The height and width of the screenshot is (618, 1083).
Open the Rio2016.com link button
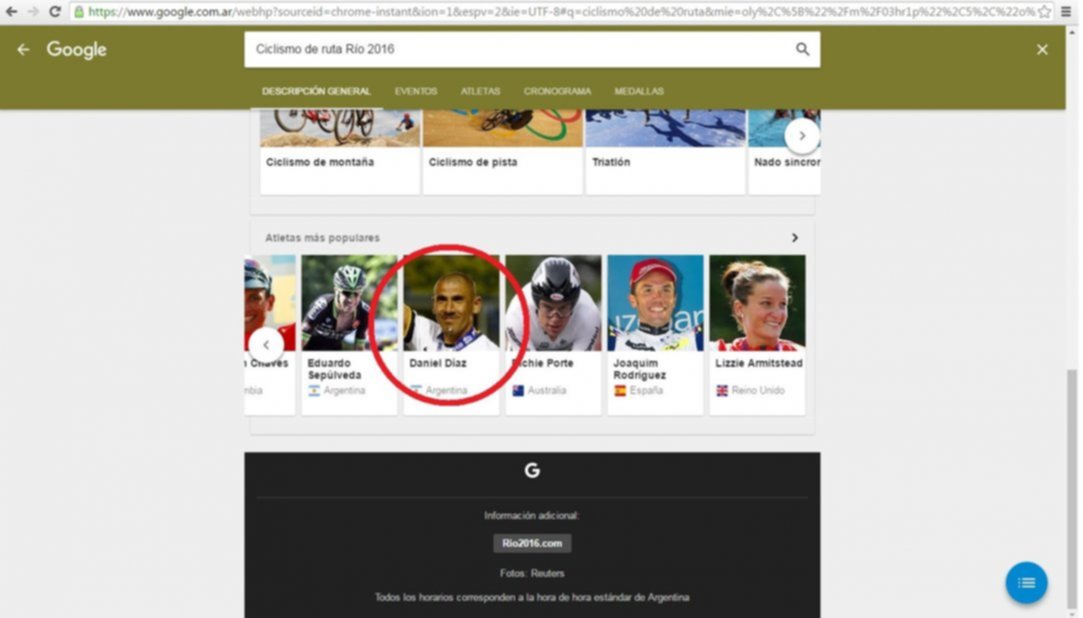click(532, 543)
